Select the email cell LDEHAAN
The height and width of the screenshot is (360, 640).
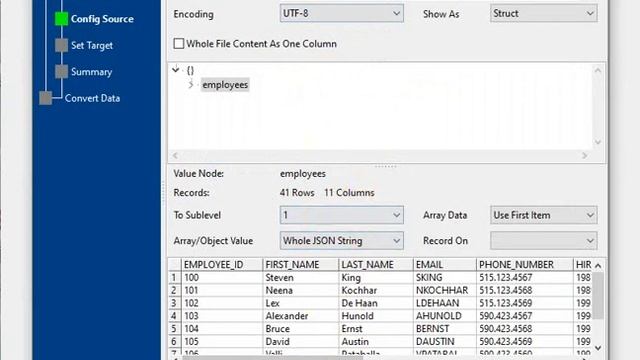click(444, 303)
